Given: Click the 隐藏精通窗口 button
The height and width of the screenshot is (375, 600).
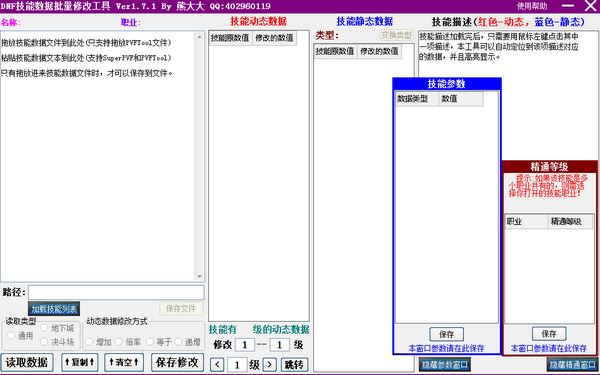Looking at the screenshot, I should 572,365.
